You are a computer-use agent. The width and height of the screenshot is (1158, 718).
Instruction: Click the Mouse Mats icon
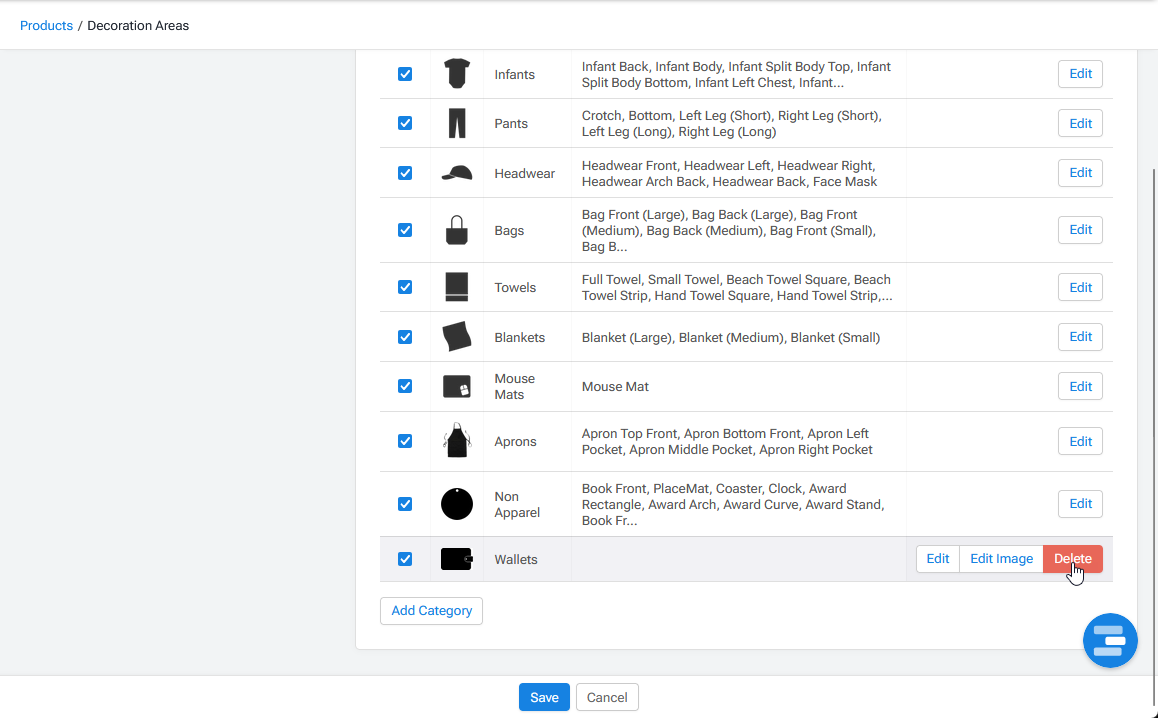point(457,386)
